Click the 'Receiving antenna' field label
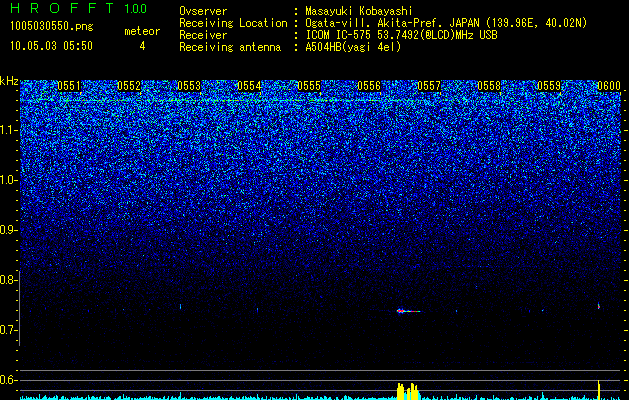629x400 pixels. 230,48
